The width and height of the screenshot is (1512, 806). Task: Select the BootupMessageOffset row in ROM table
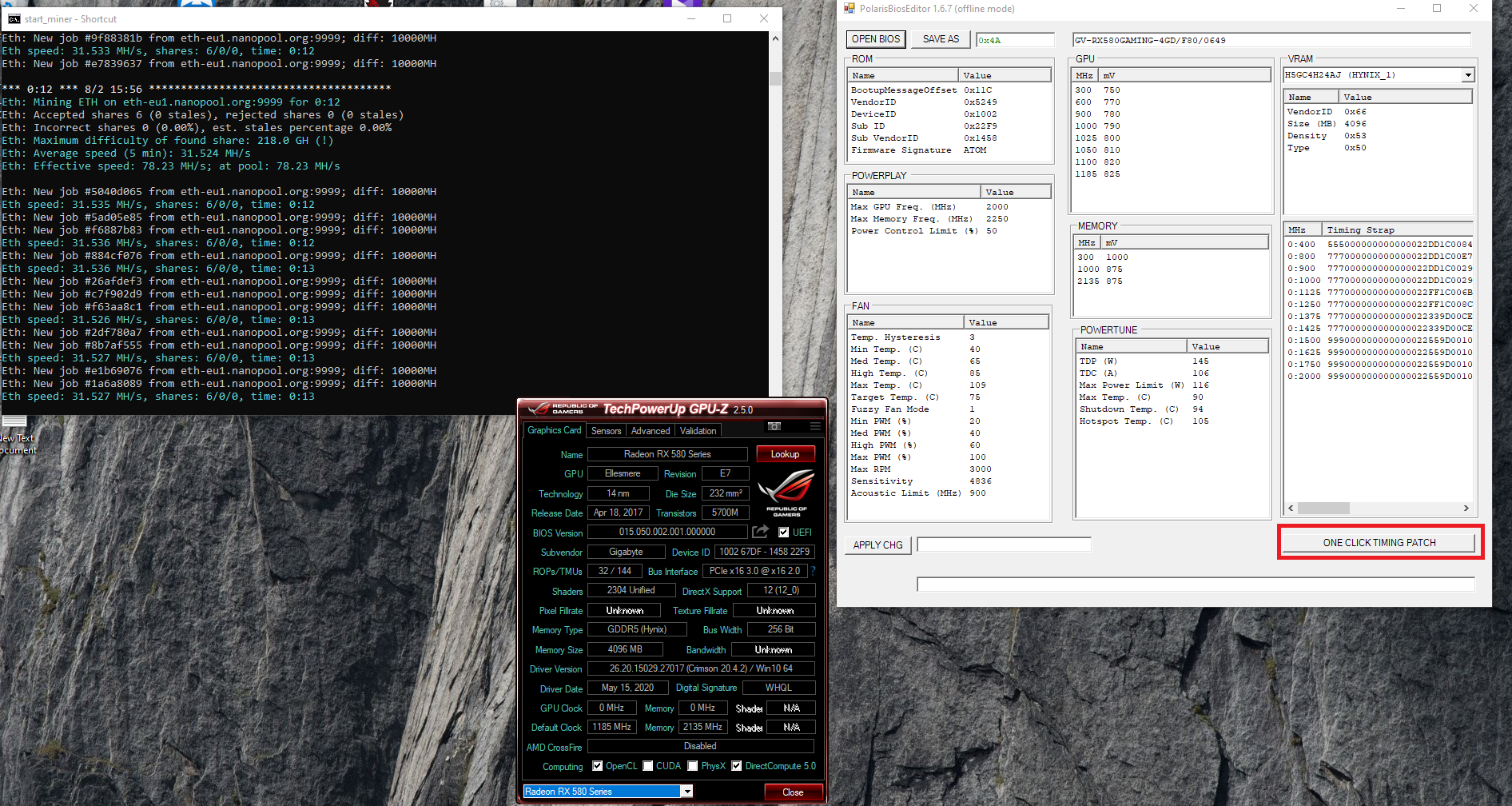949,90
